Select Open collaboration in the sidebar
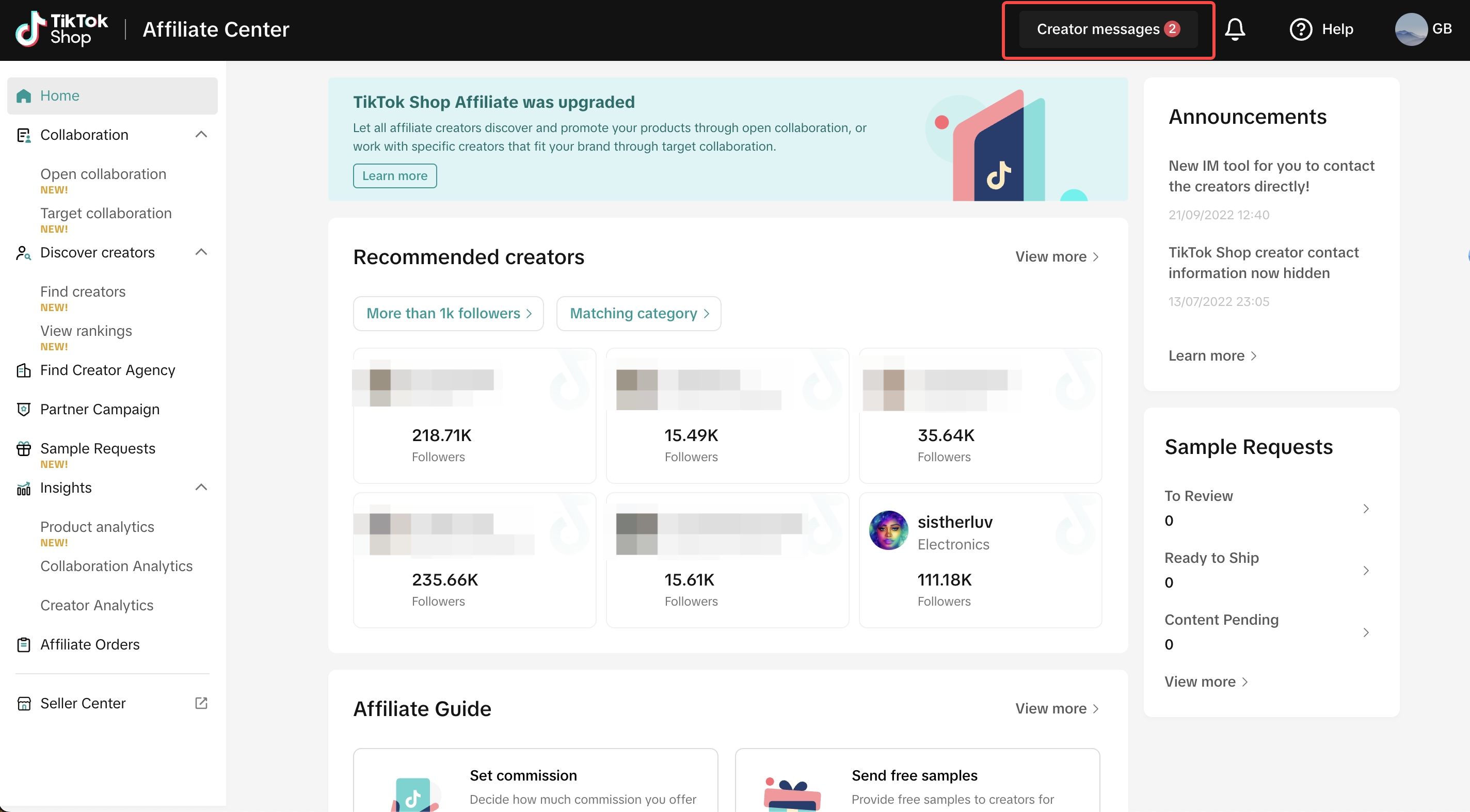This screenshot has height=812, width=1470. [103, 174]
